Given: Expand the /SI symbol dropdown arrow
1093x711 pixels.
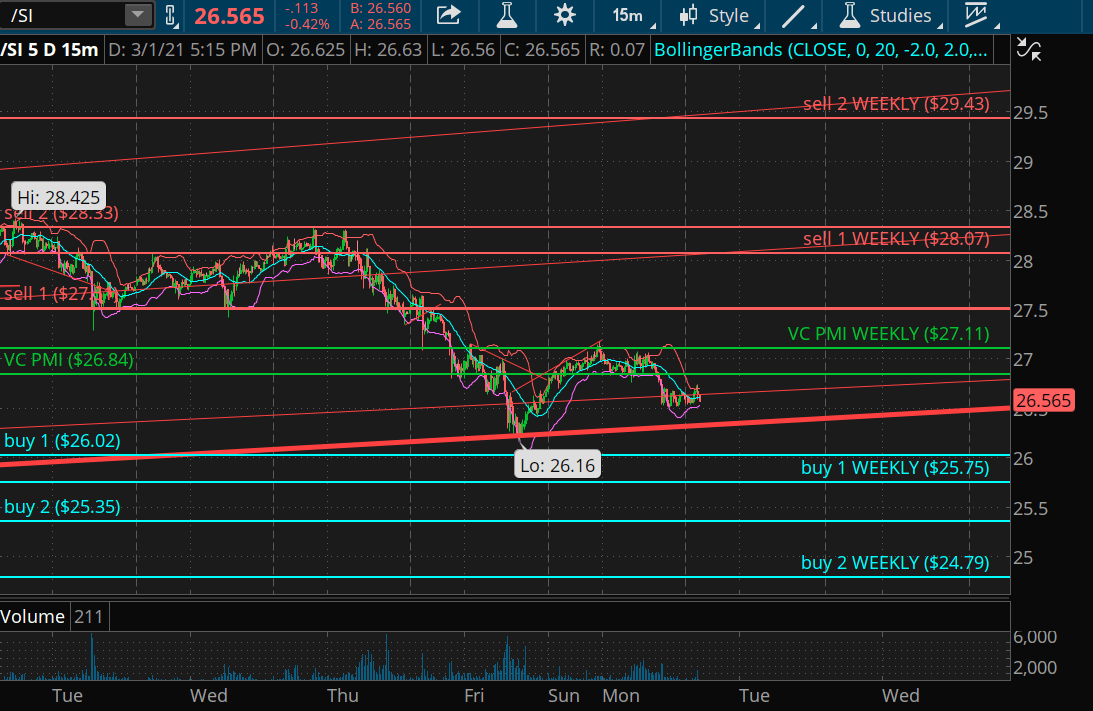Looking at the screenshot, I should [x=136, y=14].
